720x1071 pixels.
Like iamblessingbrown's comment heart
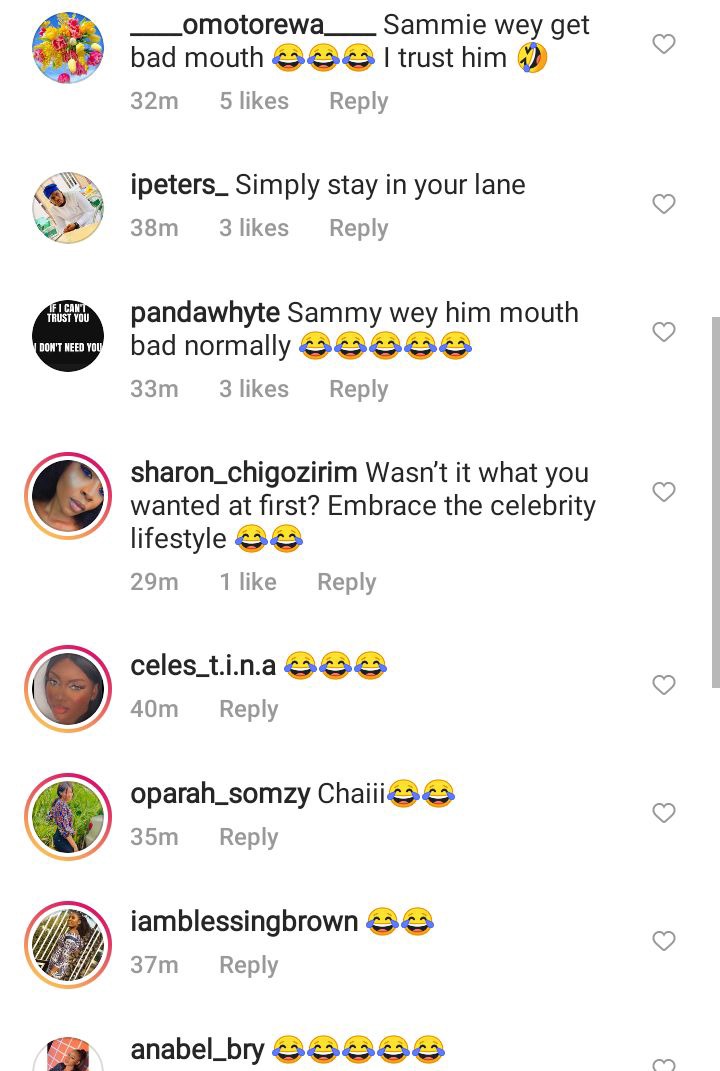click(663, 941)
